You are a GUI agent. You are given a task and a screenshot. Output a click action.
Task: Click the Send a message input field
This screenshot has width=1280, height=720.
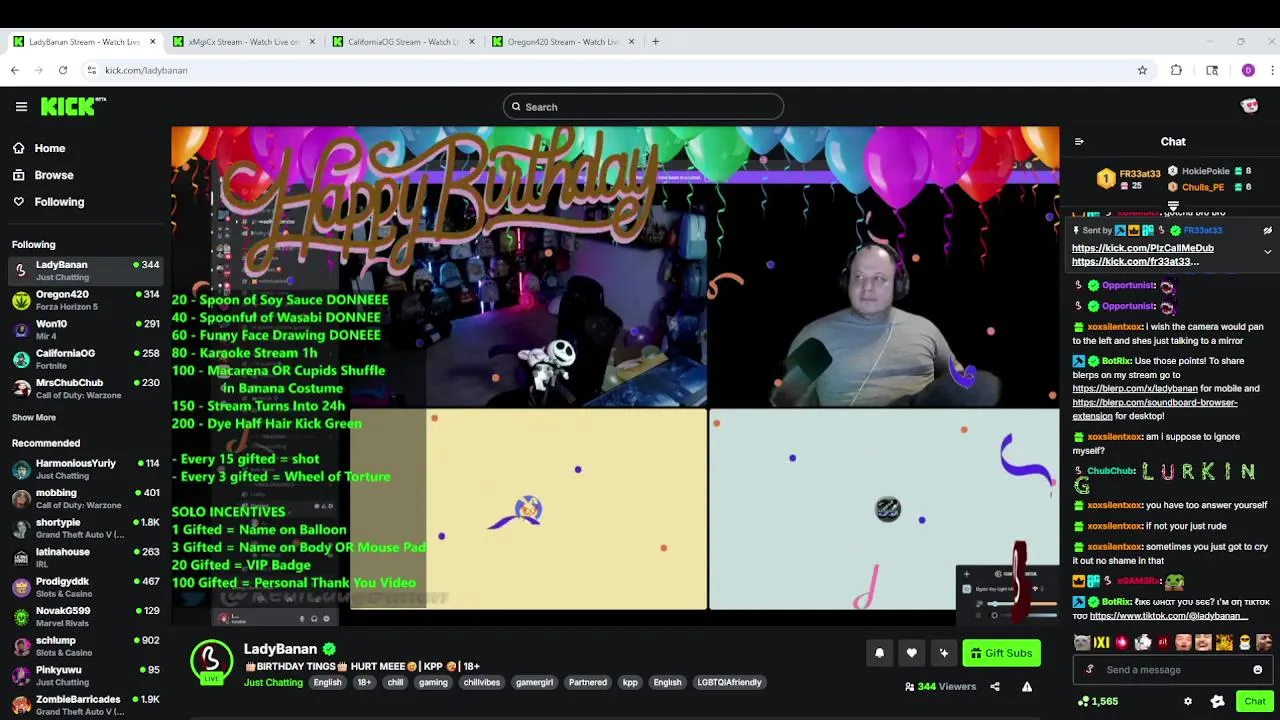tap(1173, 670)
